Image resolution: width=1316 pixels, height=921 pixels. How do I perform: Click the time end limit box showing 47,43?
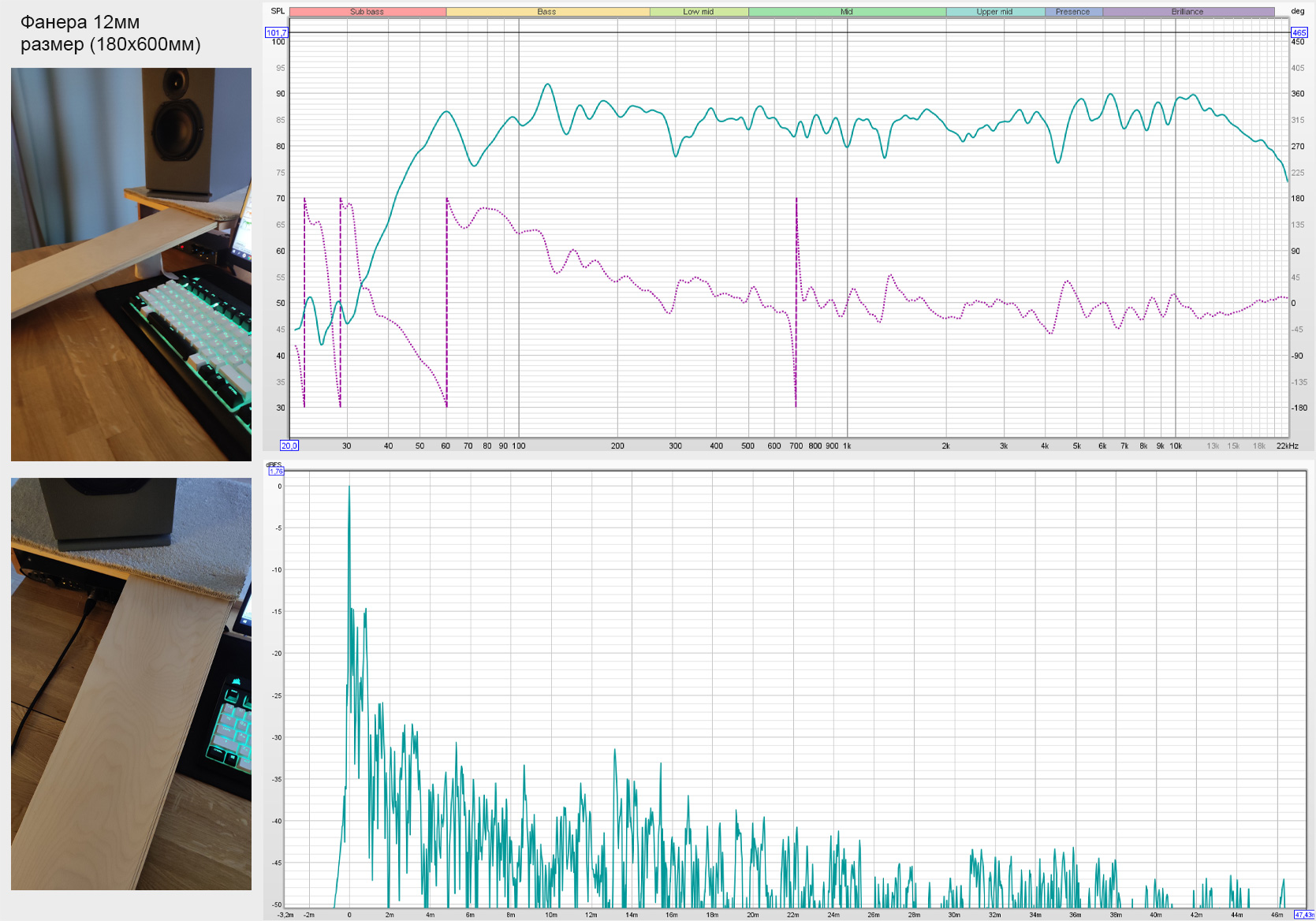coord(1304,915)
